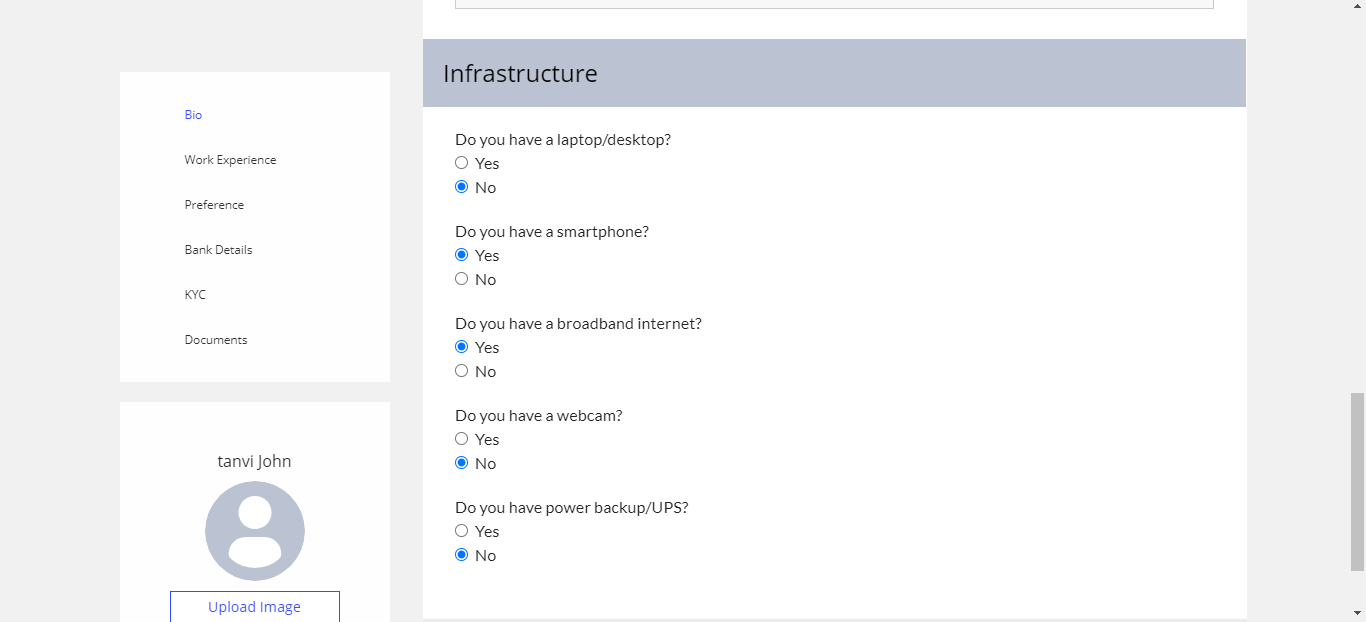Pick No for broadband internet
The height and width of the screenshot is (622, 1366).
(x=461, y=371)
